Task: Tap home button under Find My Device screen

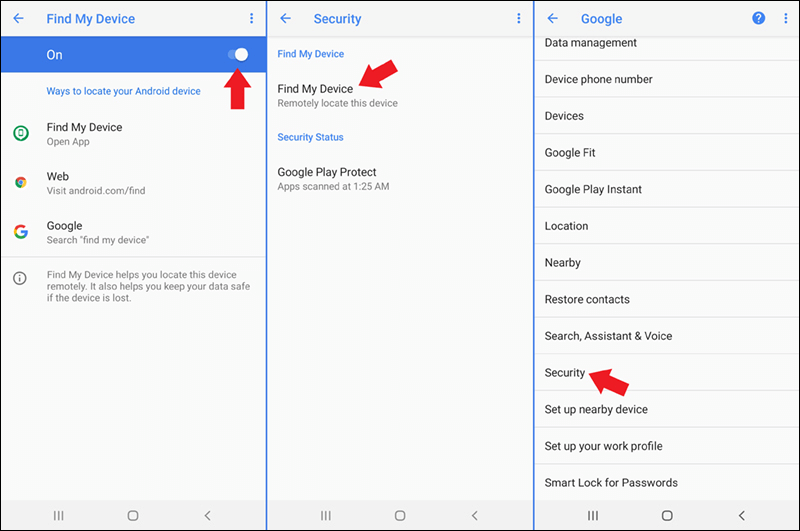Action: 133,516
